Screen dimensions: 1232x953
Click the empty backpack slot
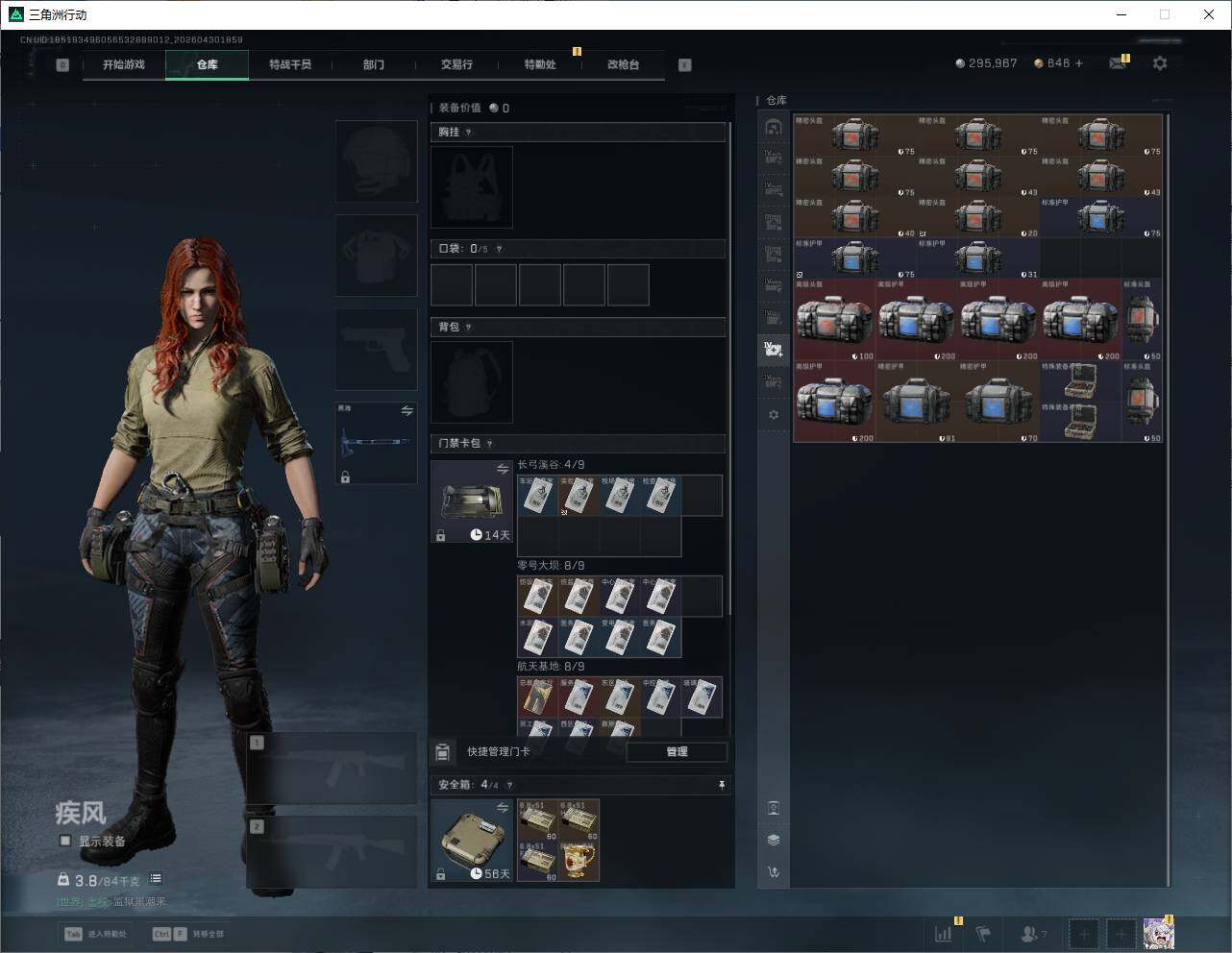click(472, 382)
